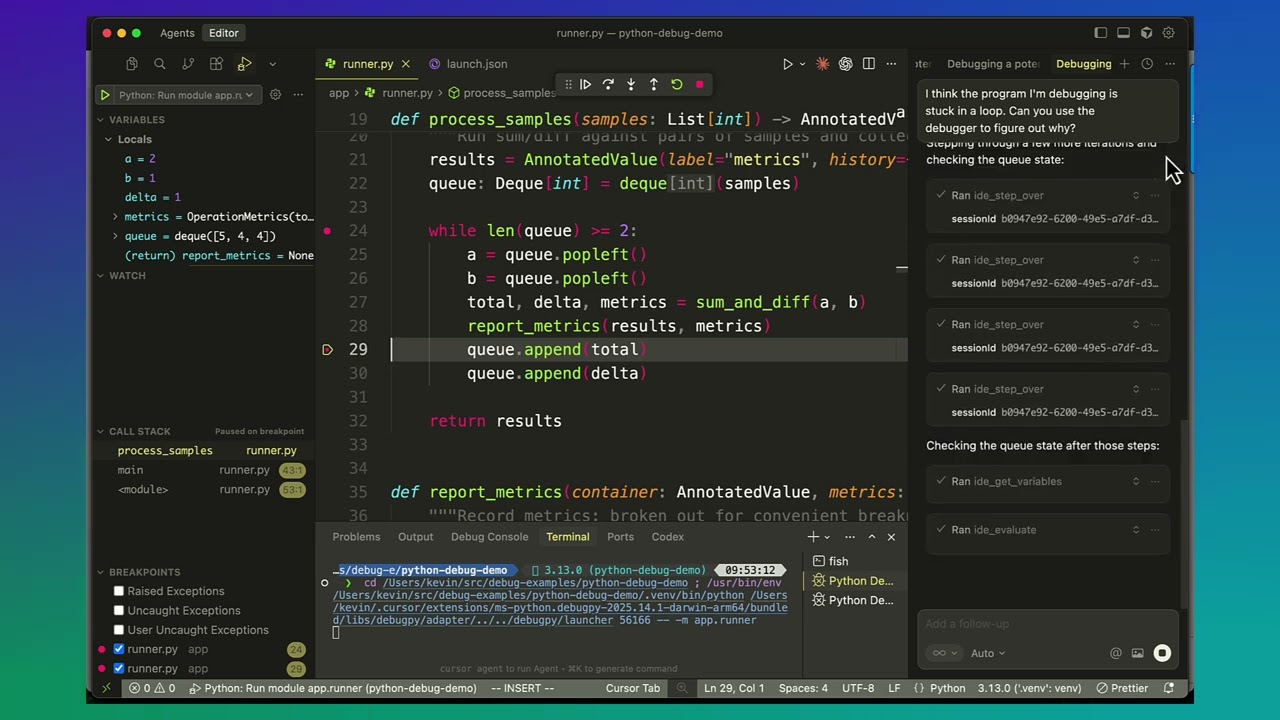
Task: Open the Search view icon
Action: [160, 64]
